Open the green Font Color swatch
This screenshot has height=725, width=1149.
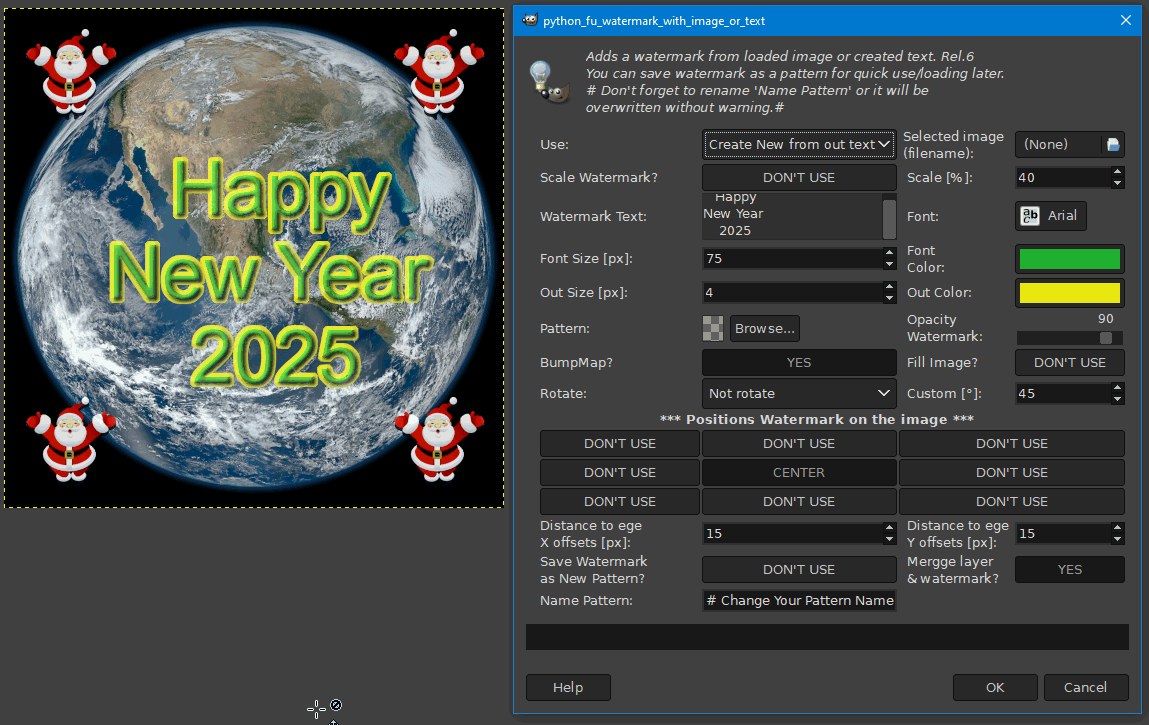tap(1070, 259)
